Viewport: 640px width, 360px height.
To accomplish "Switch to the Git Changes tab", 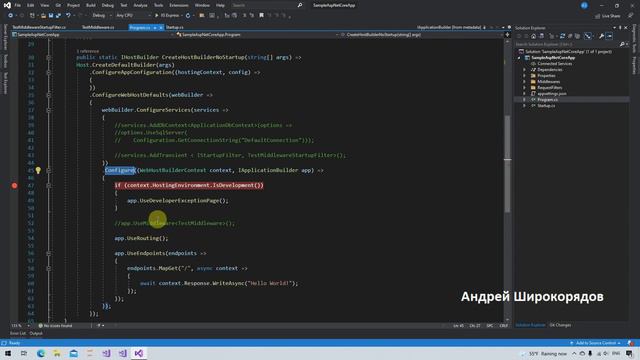I will 560,325.
